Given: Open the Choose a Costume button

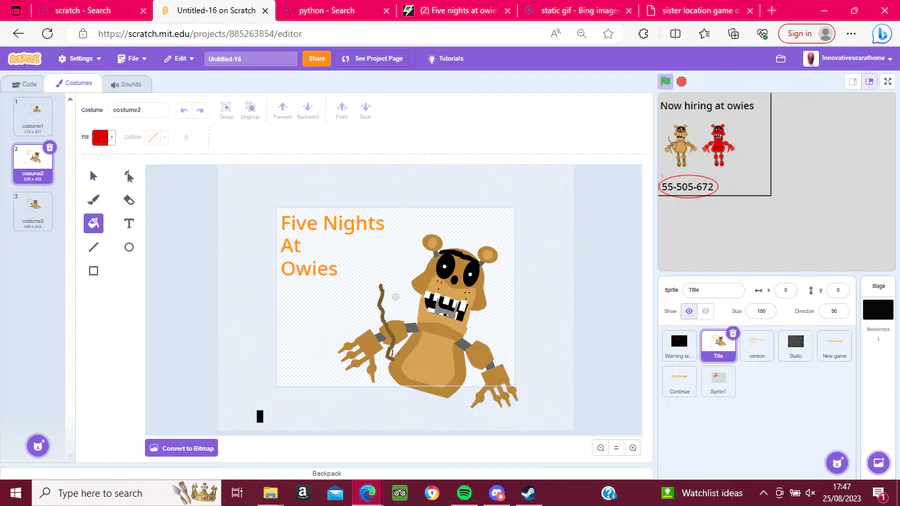Looking at the screenshot, I should [38, 446].
